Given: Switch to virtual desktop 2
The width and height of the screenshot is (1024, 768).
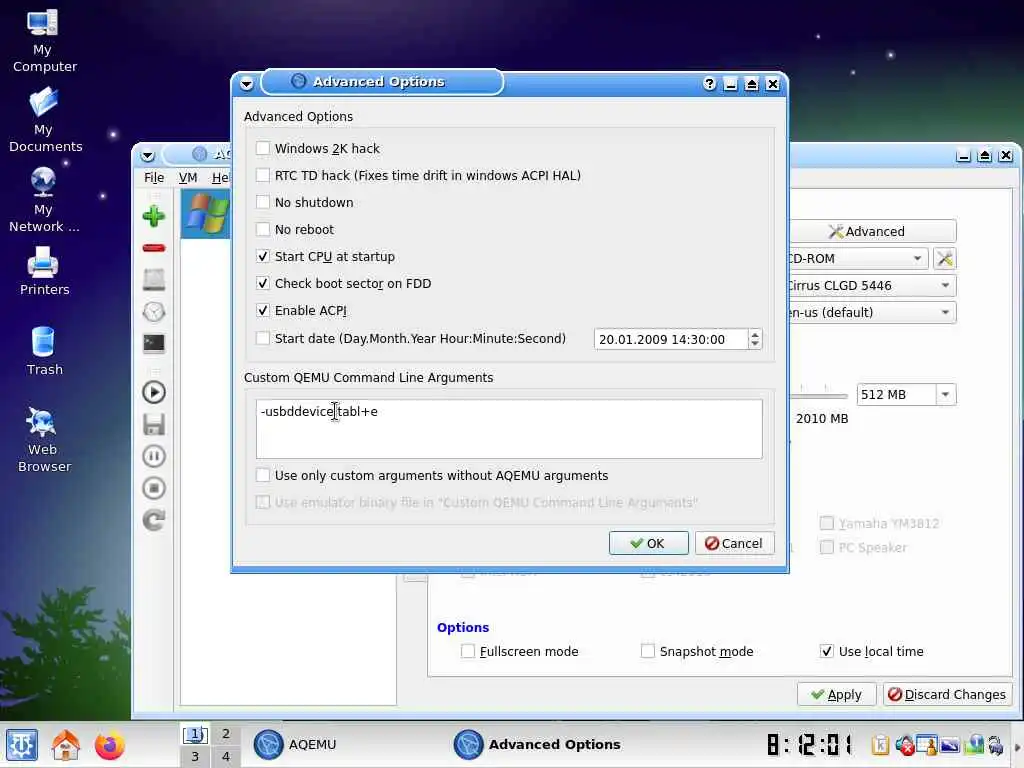Looking at the screenshot, I should [225, 734].
